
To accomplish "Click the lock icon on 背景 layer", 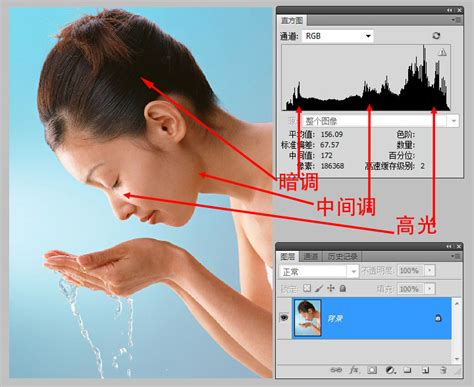I will pos(438,318).
